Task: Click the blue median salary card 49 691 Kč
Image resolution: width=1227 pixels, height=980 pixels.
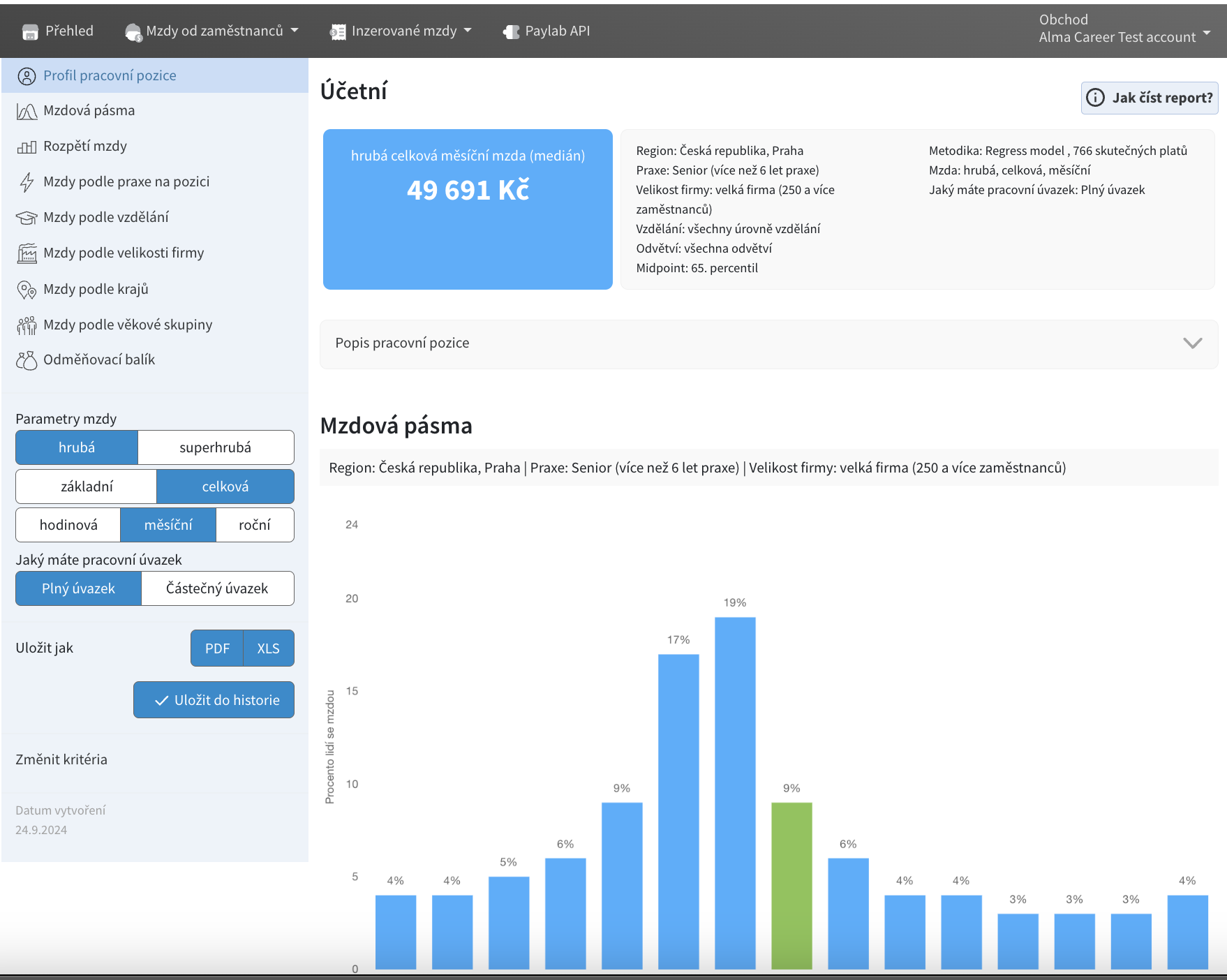Action: coord(468,209)
